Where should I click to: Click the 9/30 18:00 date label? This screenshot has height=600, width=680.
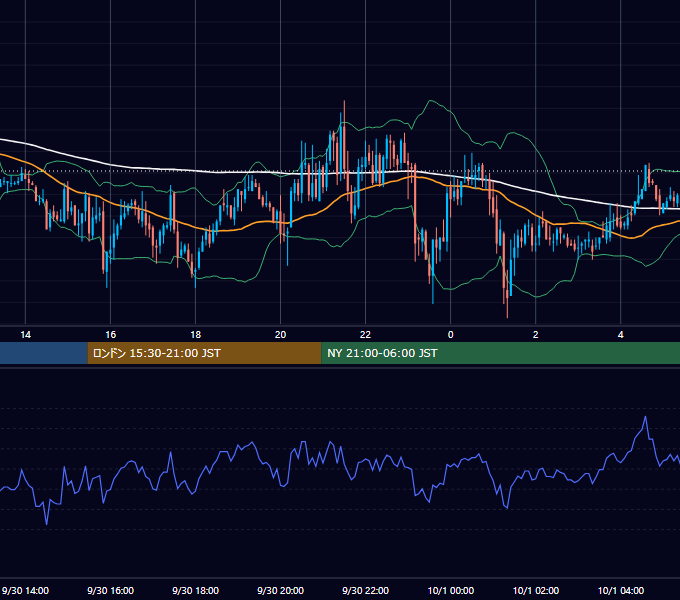click(x=196, y=590)
